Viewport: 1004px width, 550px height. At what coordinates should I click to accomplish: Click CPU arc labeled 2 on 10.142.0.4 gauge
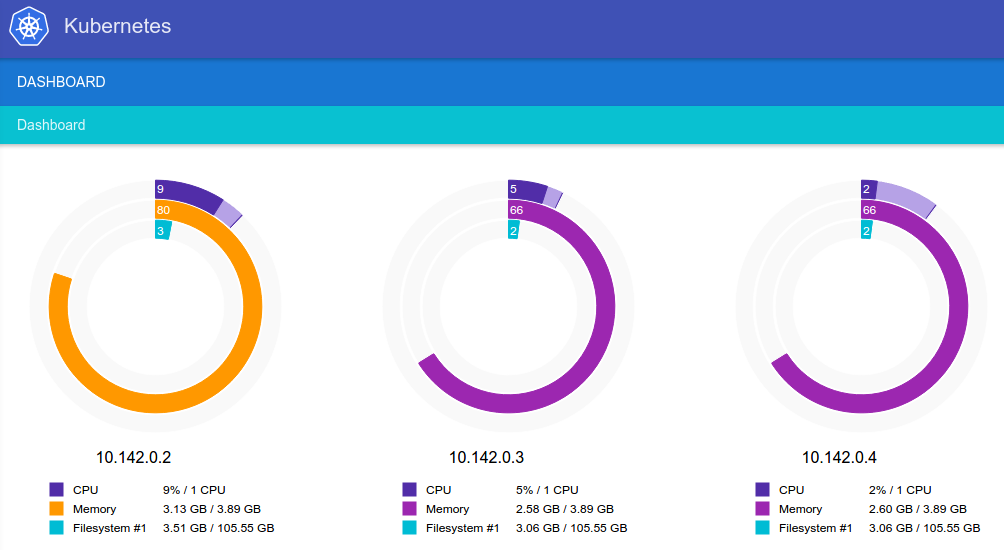868,190
